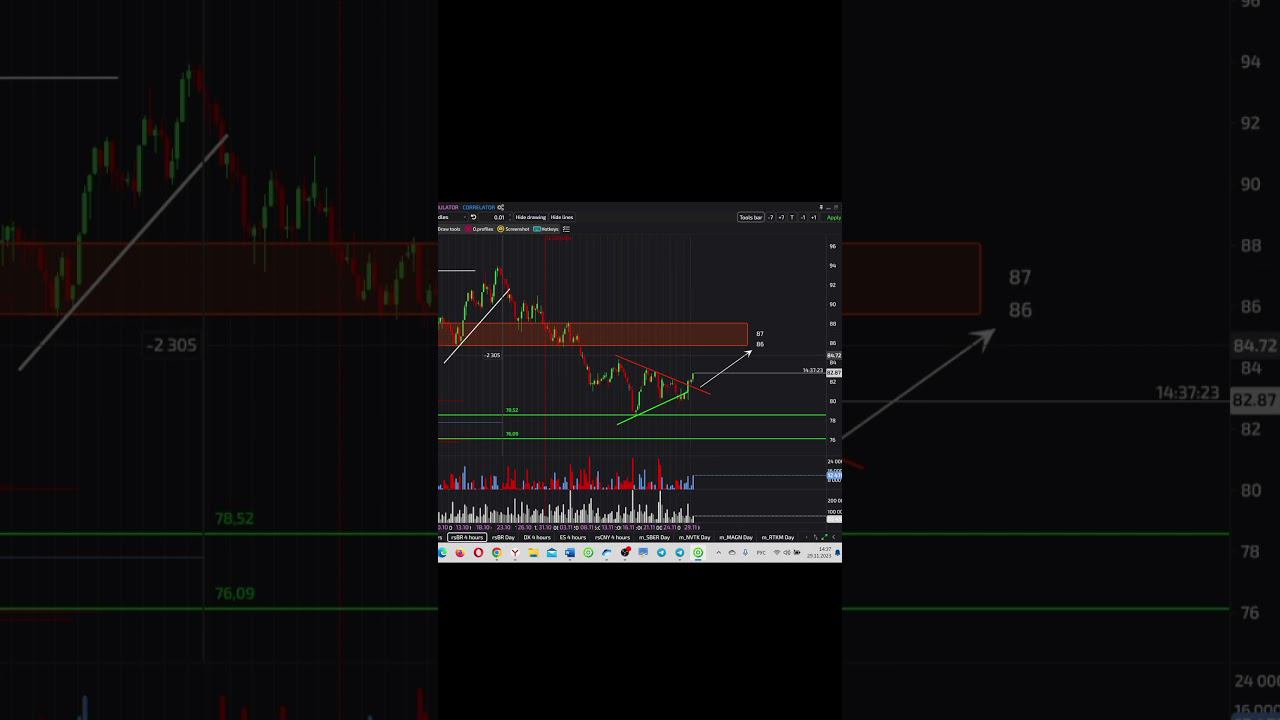Toggle the Tools bar button
This screenshot has height=720, width=1280.
pos(750,217)
